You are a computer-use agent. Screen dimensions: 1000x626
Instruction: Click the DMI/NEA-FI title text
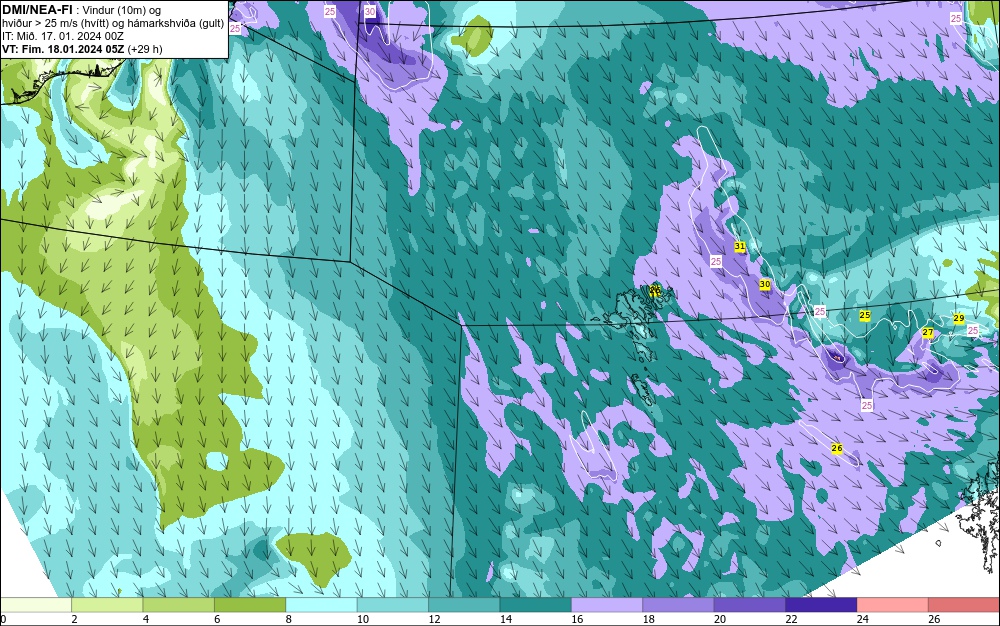click(37, 10)
